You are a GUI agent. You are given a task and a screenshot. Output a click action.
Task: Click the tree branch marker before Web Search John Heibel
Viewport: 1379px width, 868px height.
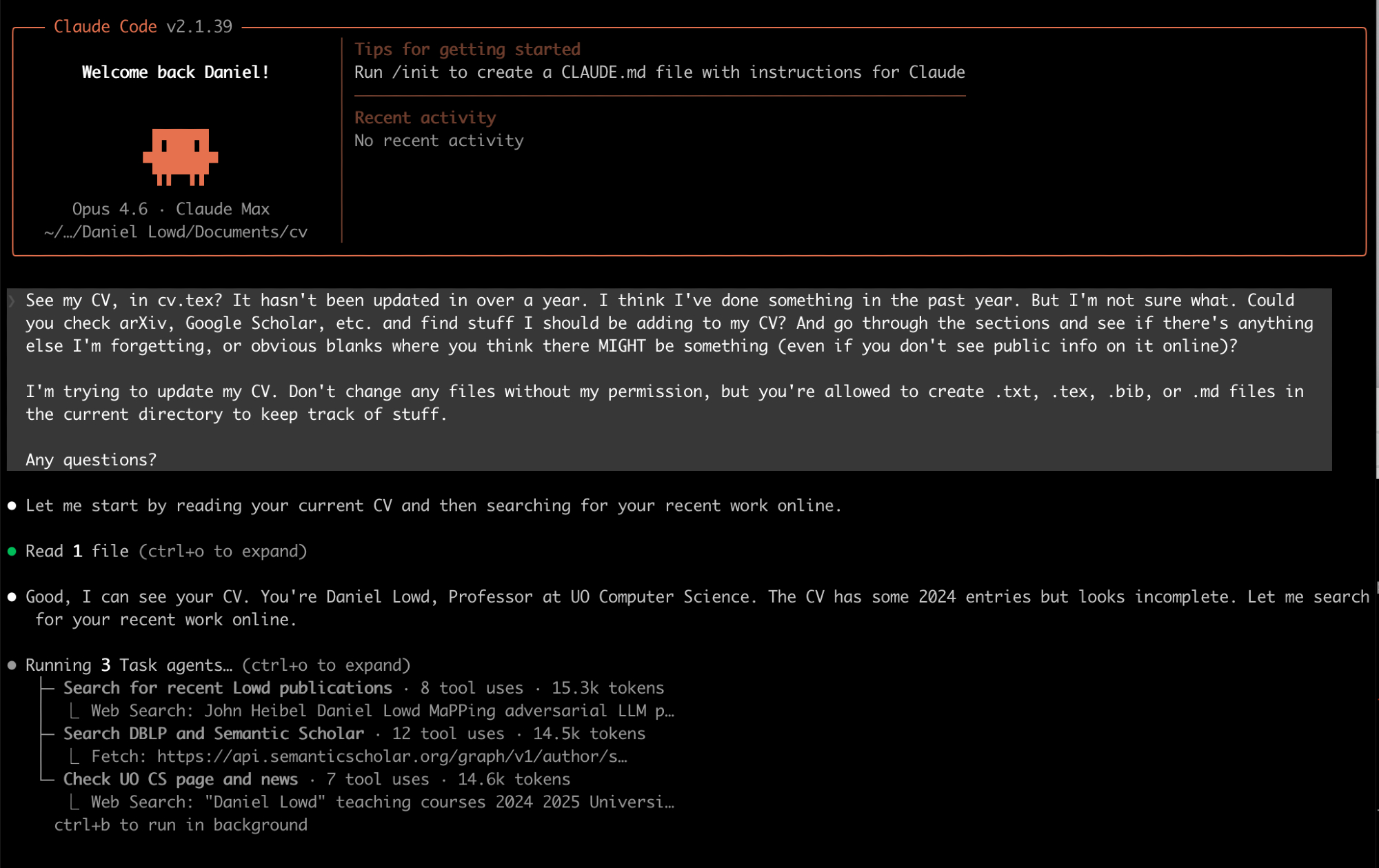point(74,711)
